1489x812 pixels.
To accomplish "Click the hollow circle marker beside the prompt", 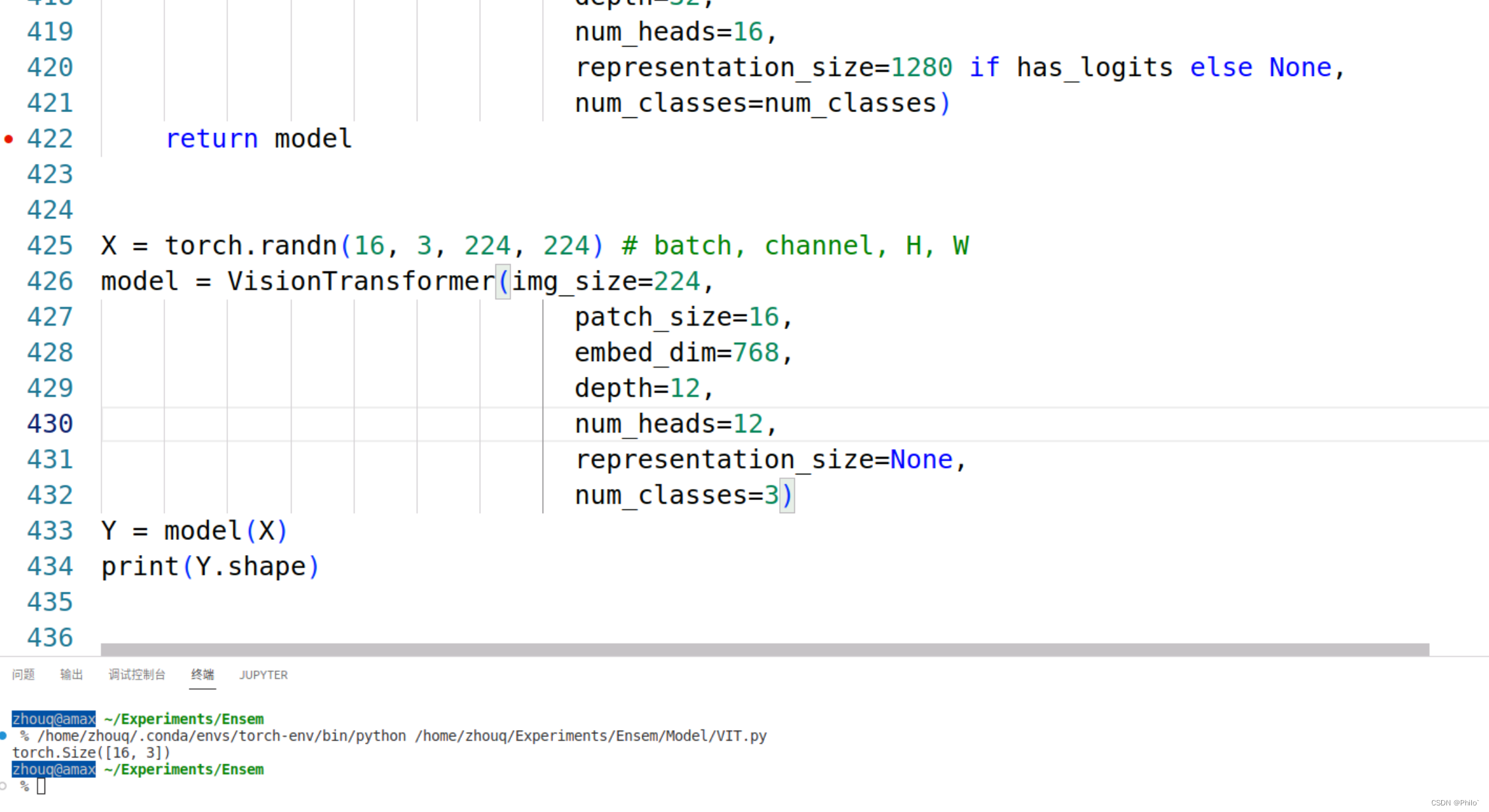I will pos(3,786).
